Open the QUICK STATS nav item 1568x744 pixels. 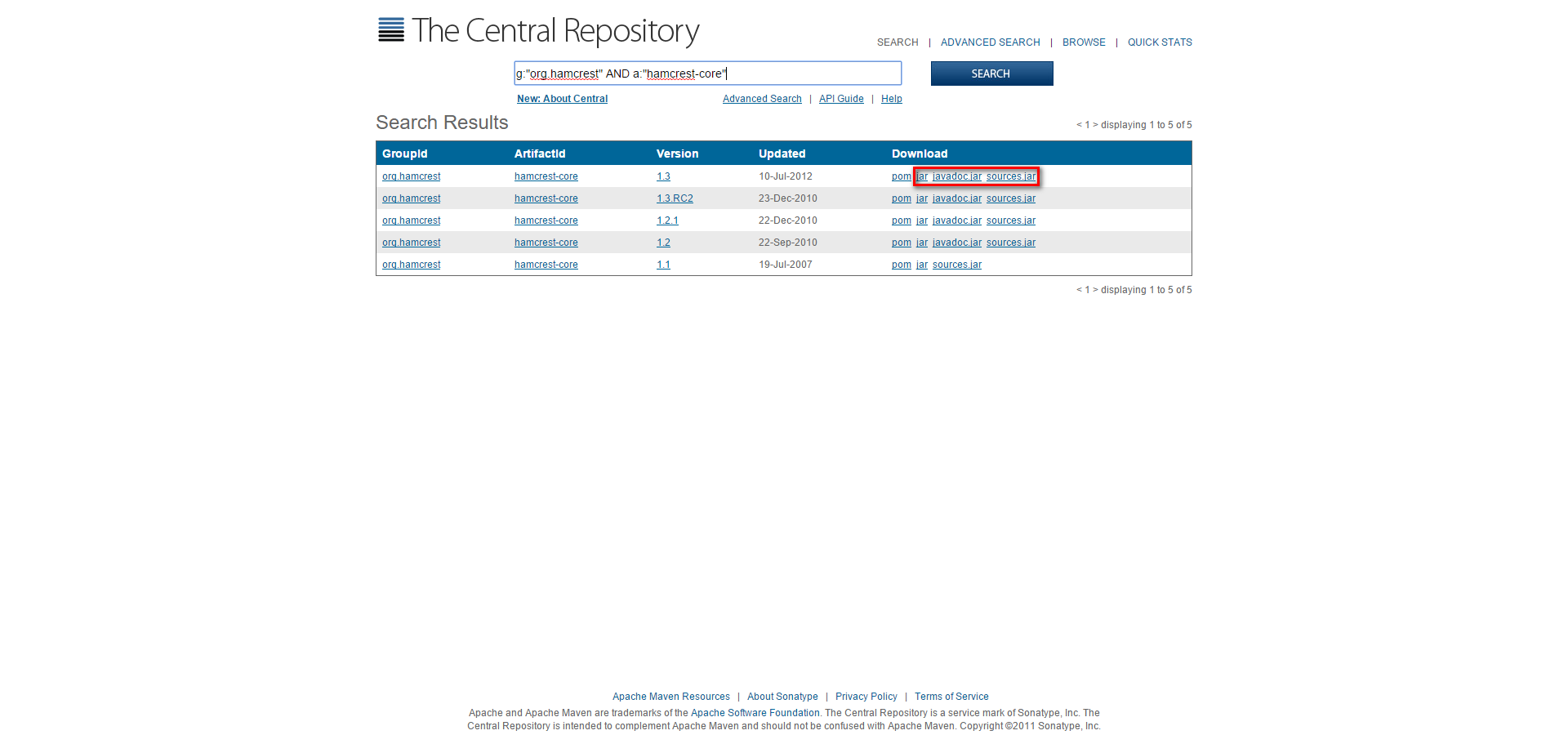(x=1160, y=42)
